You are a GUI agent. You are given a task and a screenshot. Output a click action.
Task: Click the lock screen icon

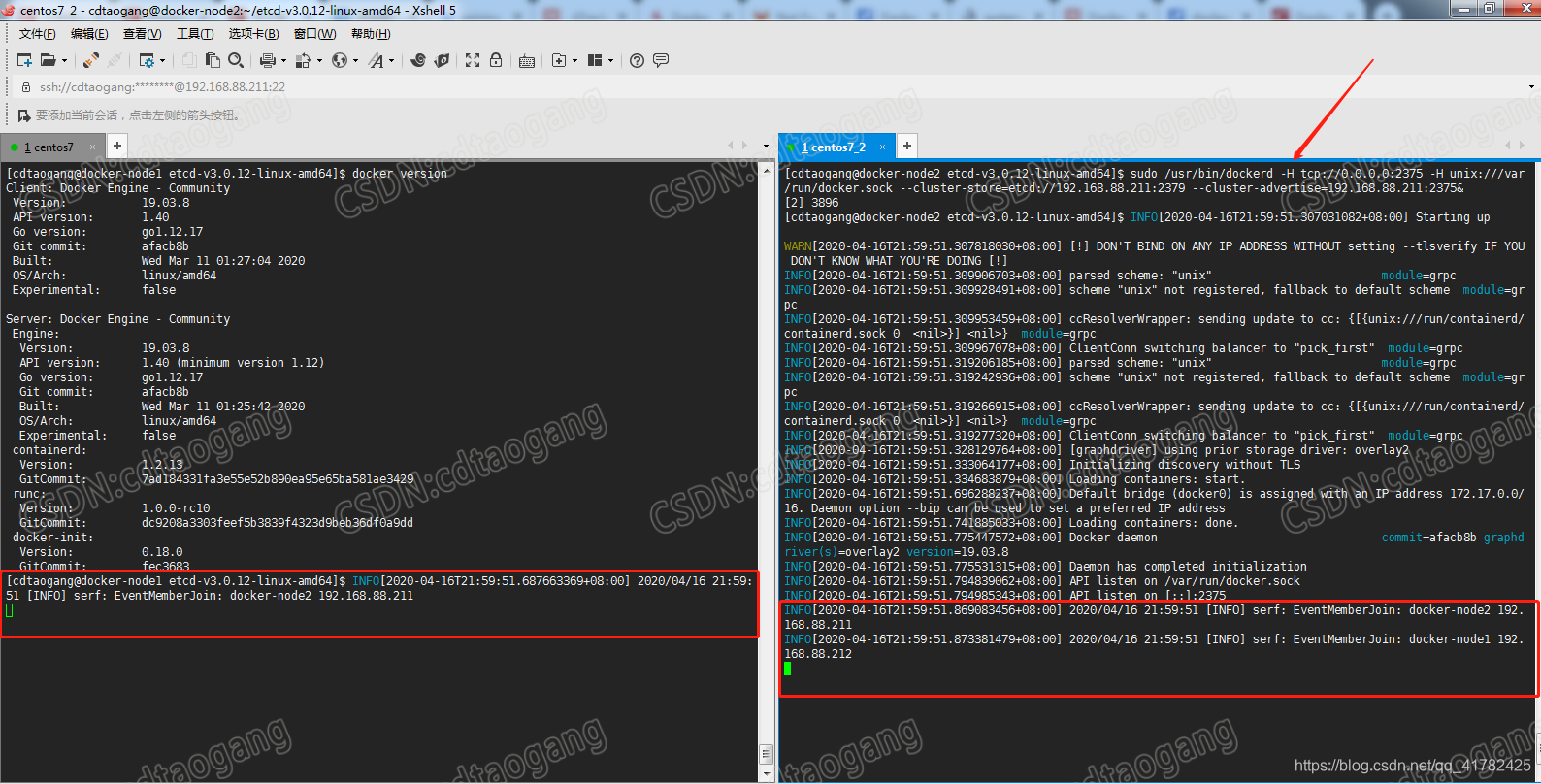tap(496, 60)
